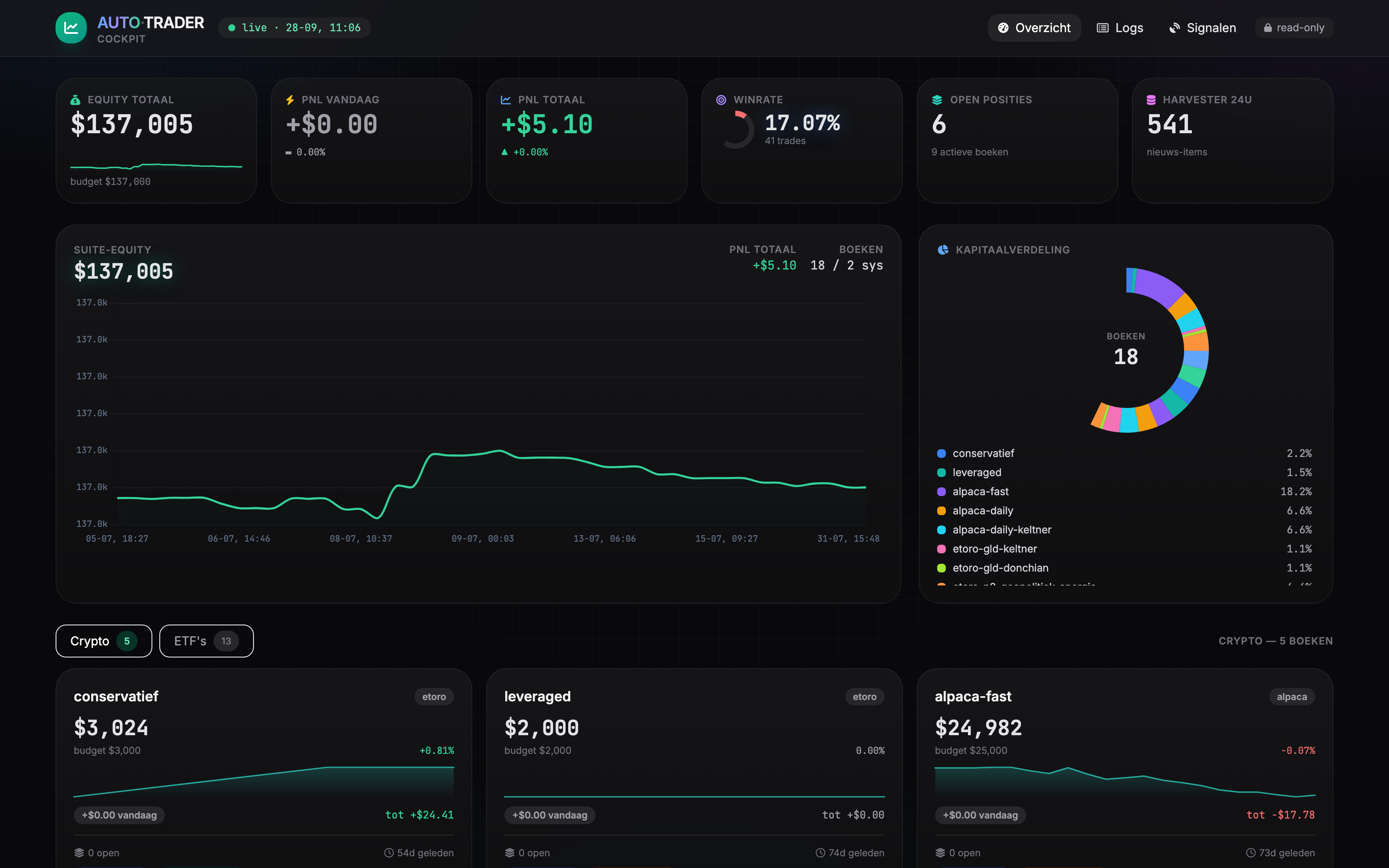
Task: Switch to the ETF's category tab
Action: pos(207,641)
